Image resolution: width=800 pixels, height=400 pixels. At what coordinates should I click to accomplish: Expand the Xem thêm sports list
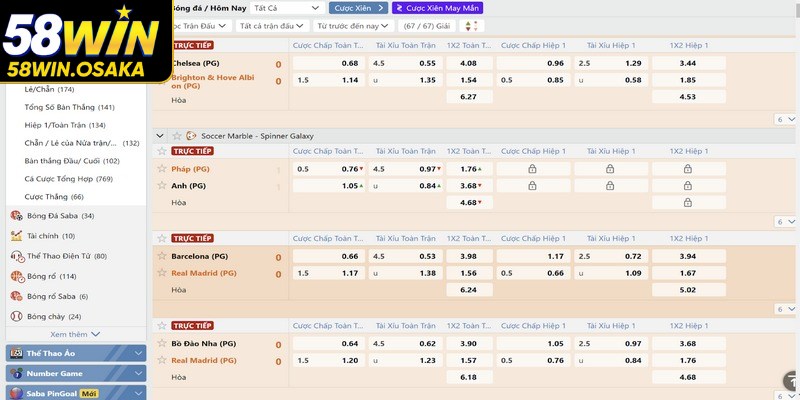[x=73, y=334]
